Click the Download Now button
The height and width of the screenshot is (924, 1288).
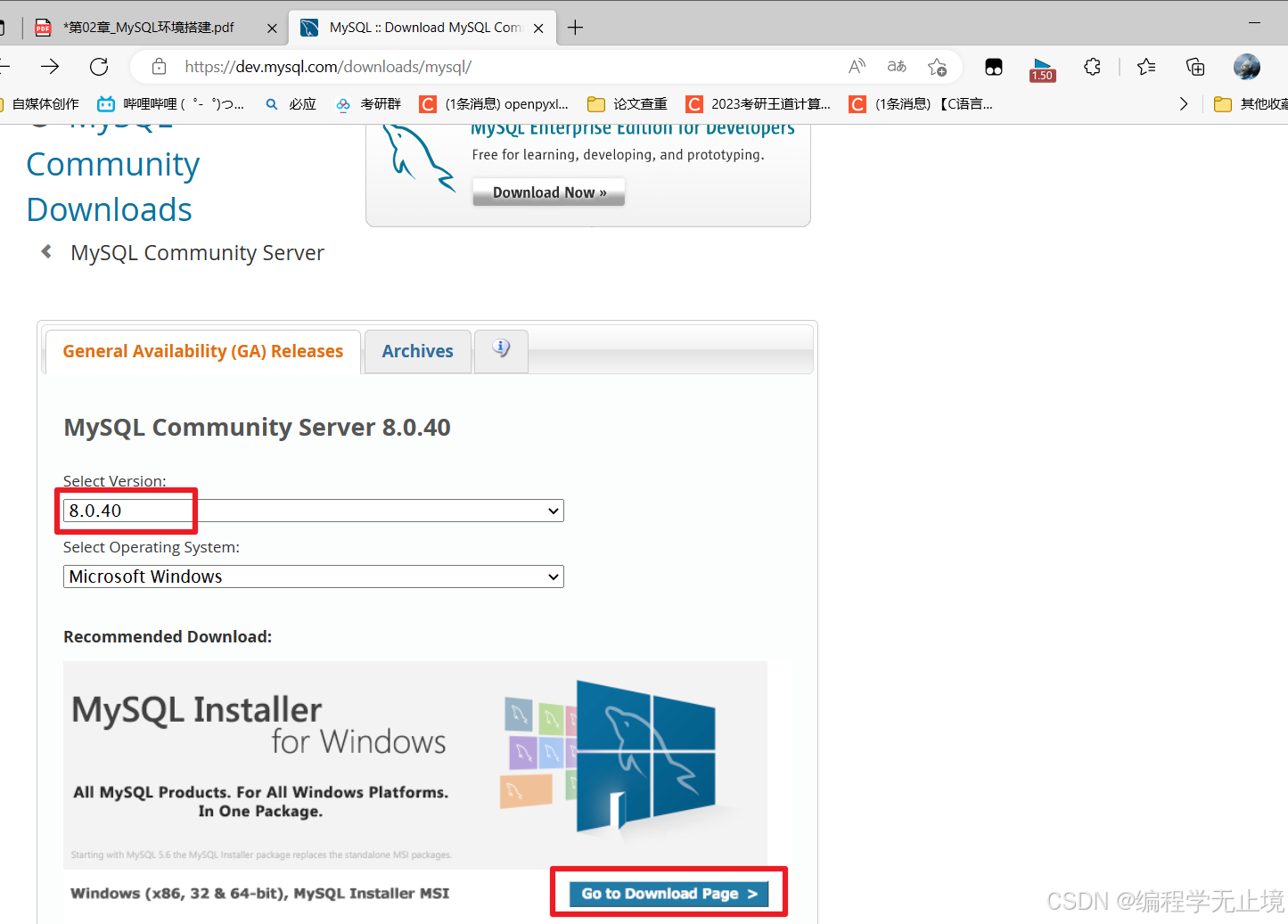[549, 192]
